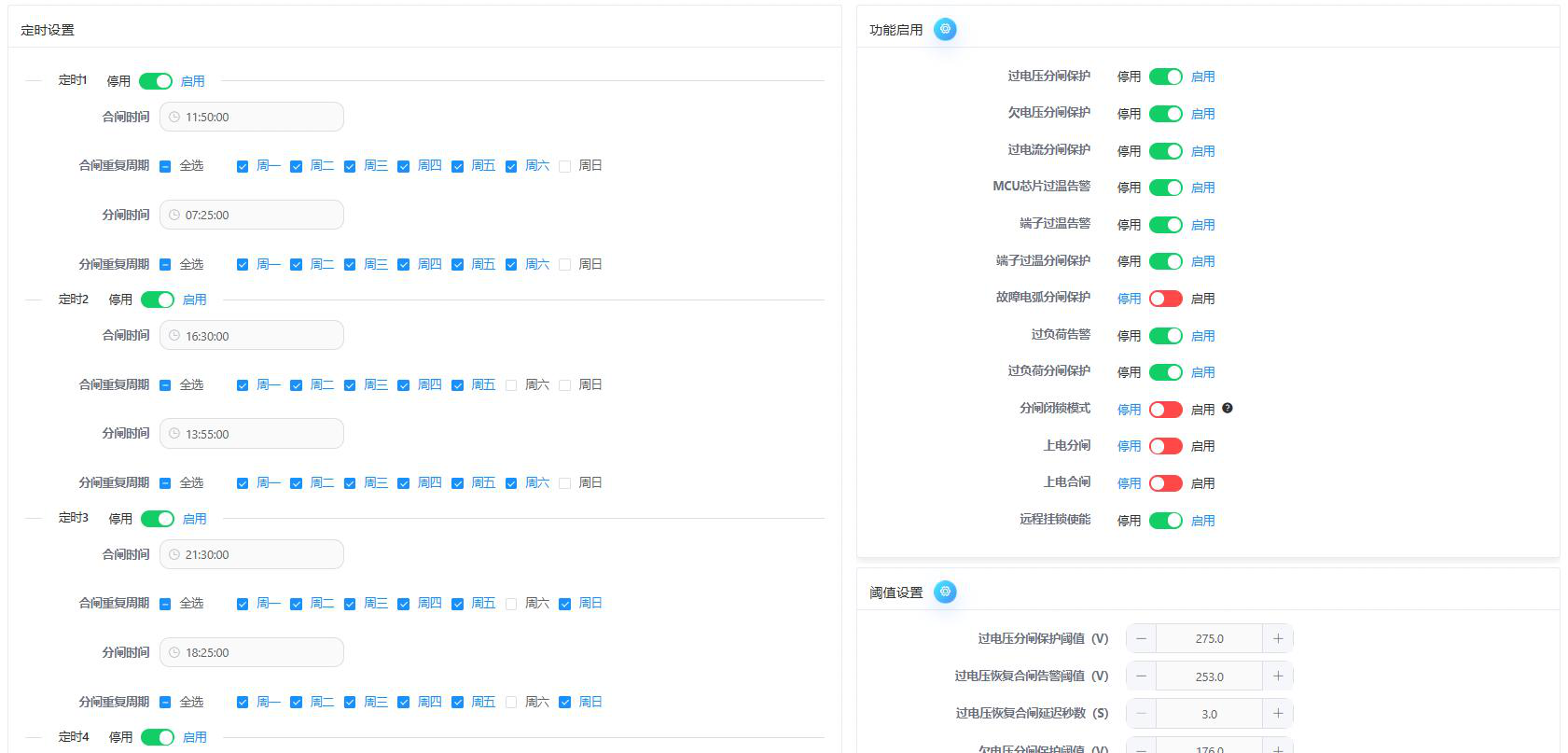Enable the 上电合闸 switch
This screenshot has height=753, width=1568.
(x=1166, y=483)
